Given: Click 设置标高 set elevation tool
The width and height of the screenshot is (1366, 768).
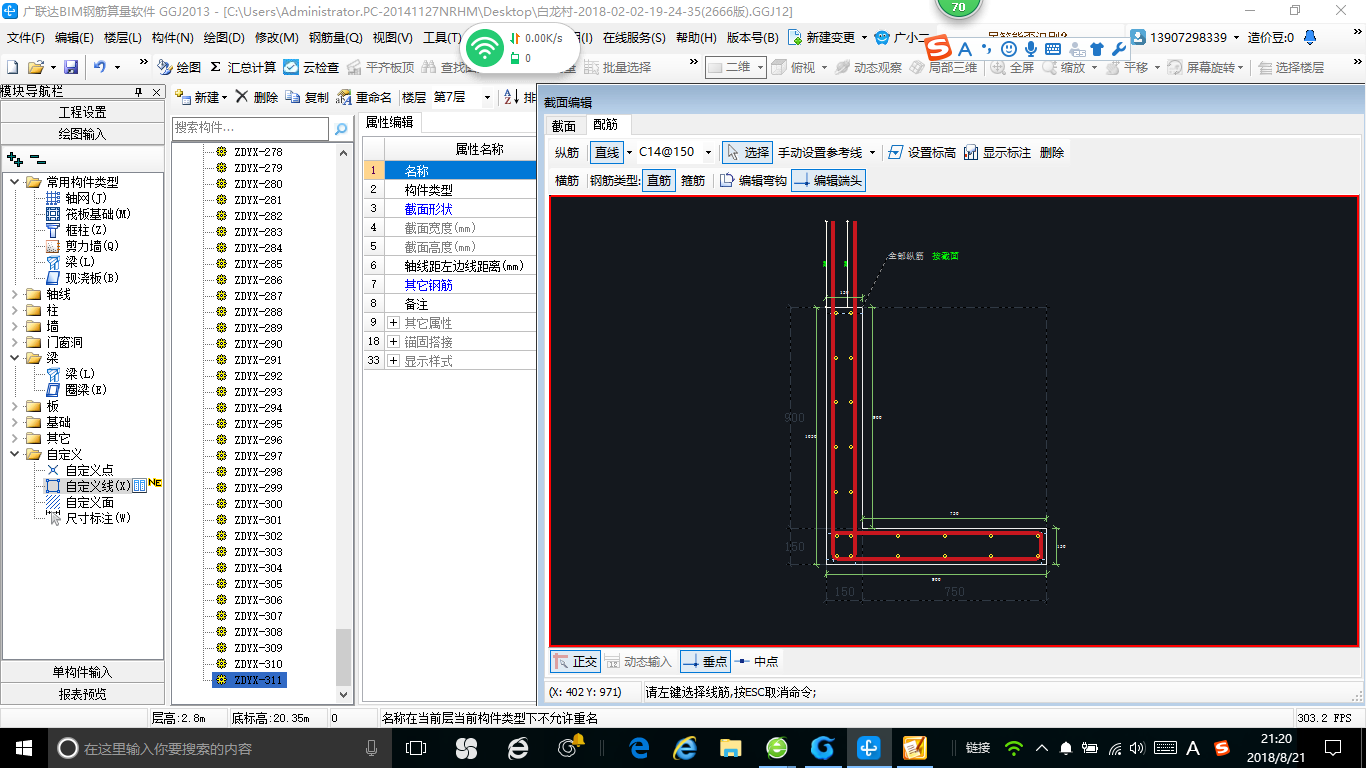Looking at the screenshot, I should pos(922,153).
